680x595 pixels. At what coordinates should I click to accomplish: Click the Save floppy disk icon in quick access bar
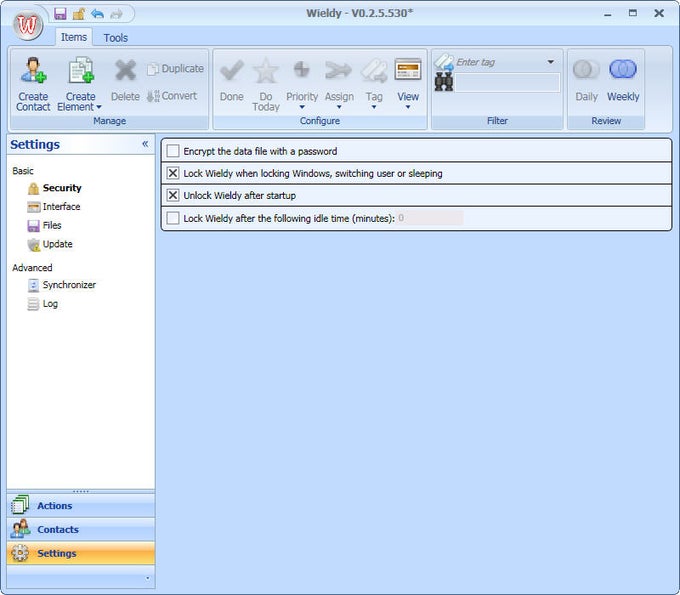(x=60, y=13)
